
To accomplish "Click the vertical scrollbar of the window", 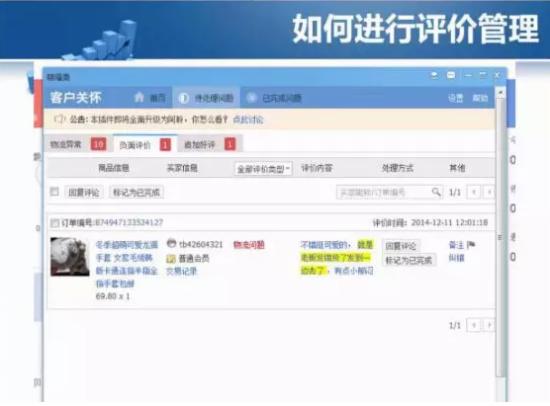I will pos(501,235).
